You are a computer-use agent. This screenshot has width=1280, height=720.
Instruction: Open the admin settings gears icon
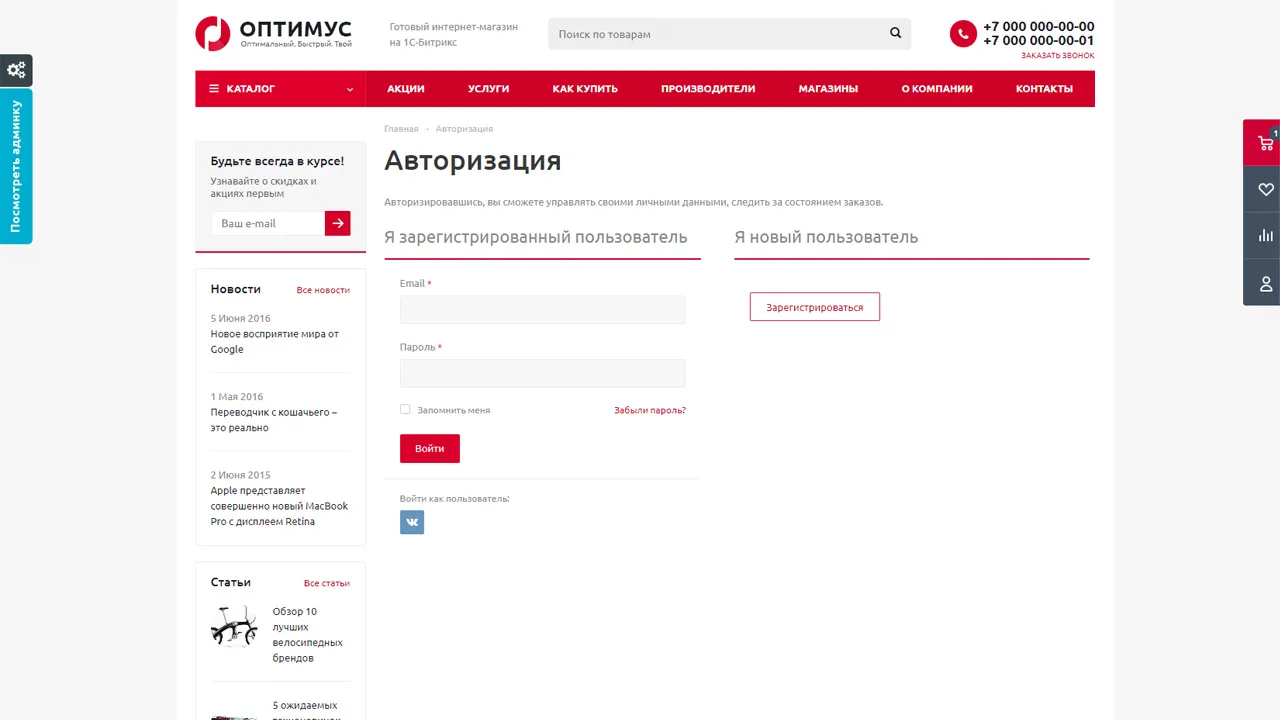16,70
